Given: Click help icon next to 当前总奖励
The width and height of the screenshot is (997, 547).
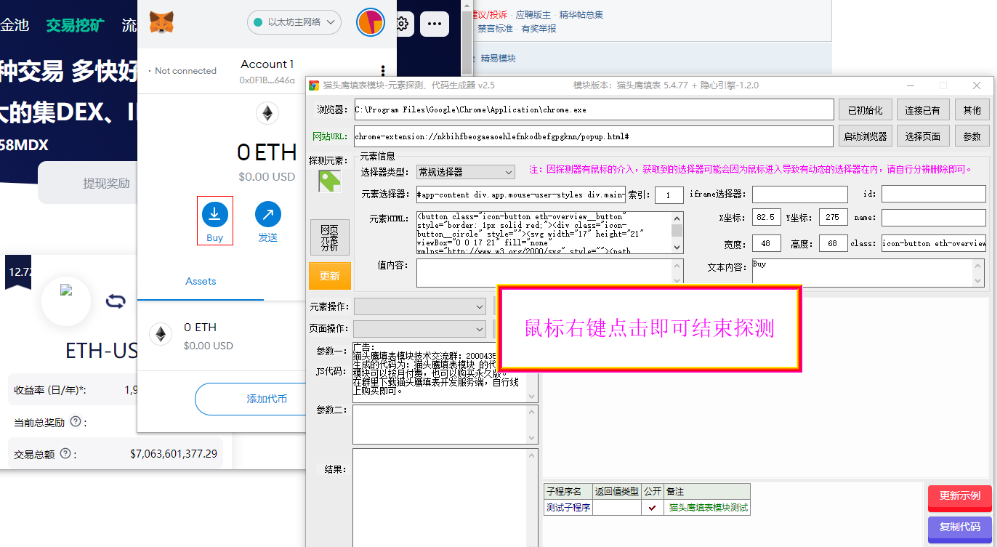Looking at the screenshot, I should click(x=76, y=421).
